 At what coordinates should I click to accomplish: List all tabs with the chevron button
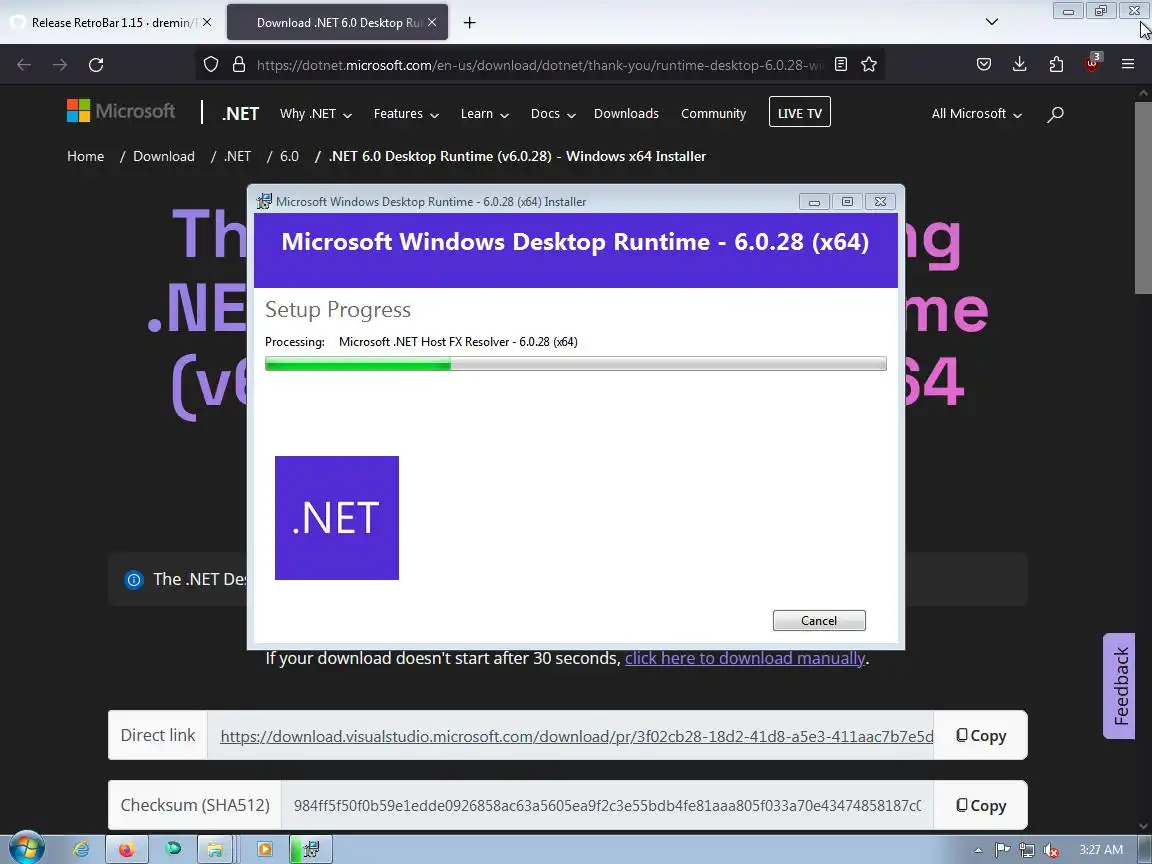coord(992,22)
